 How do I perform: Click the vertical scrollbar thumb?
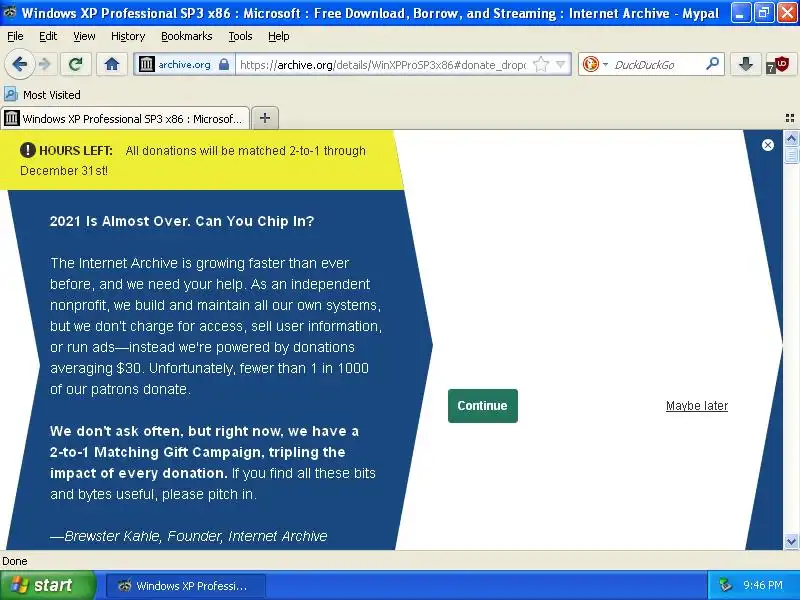click(x=791, y=154)
